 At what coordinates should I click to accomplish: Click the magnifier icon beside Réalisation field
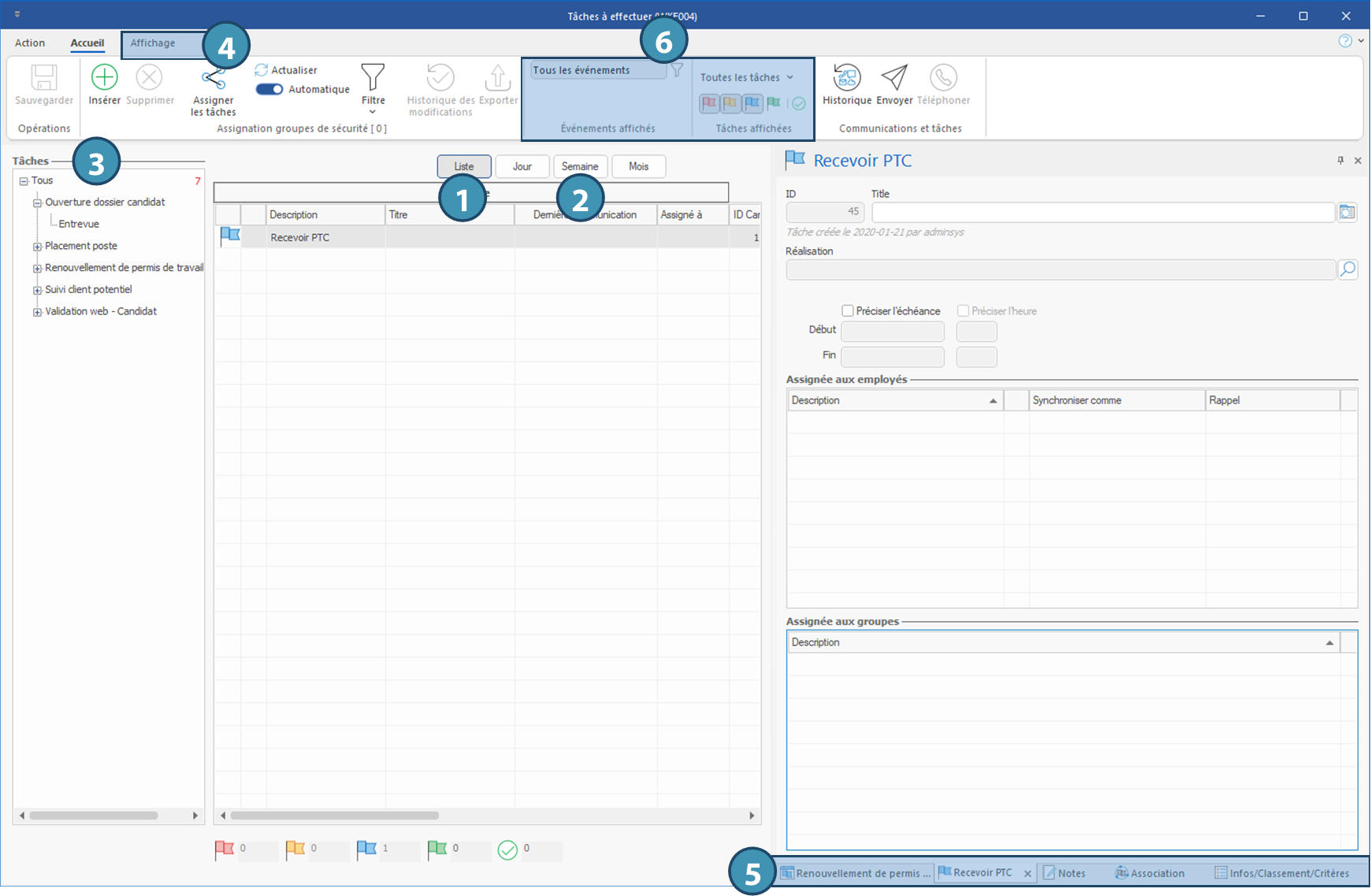[x=1347, y=270]
